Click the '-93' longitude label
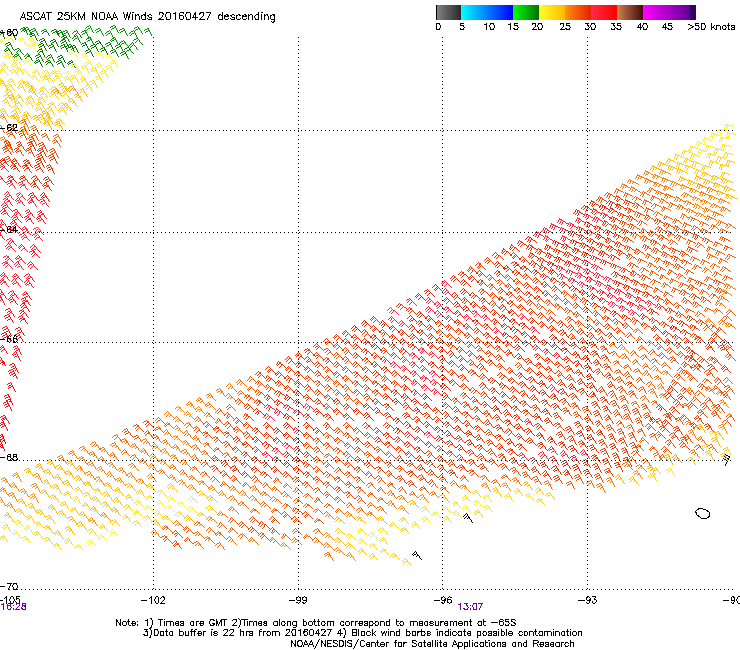This screenshot has width=740, height=650. click(x=587, y=600)
